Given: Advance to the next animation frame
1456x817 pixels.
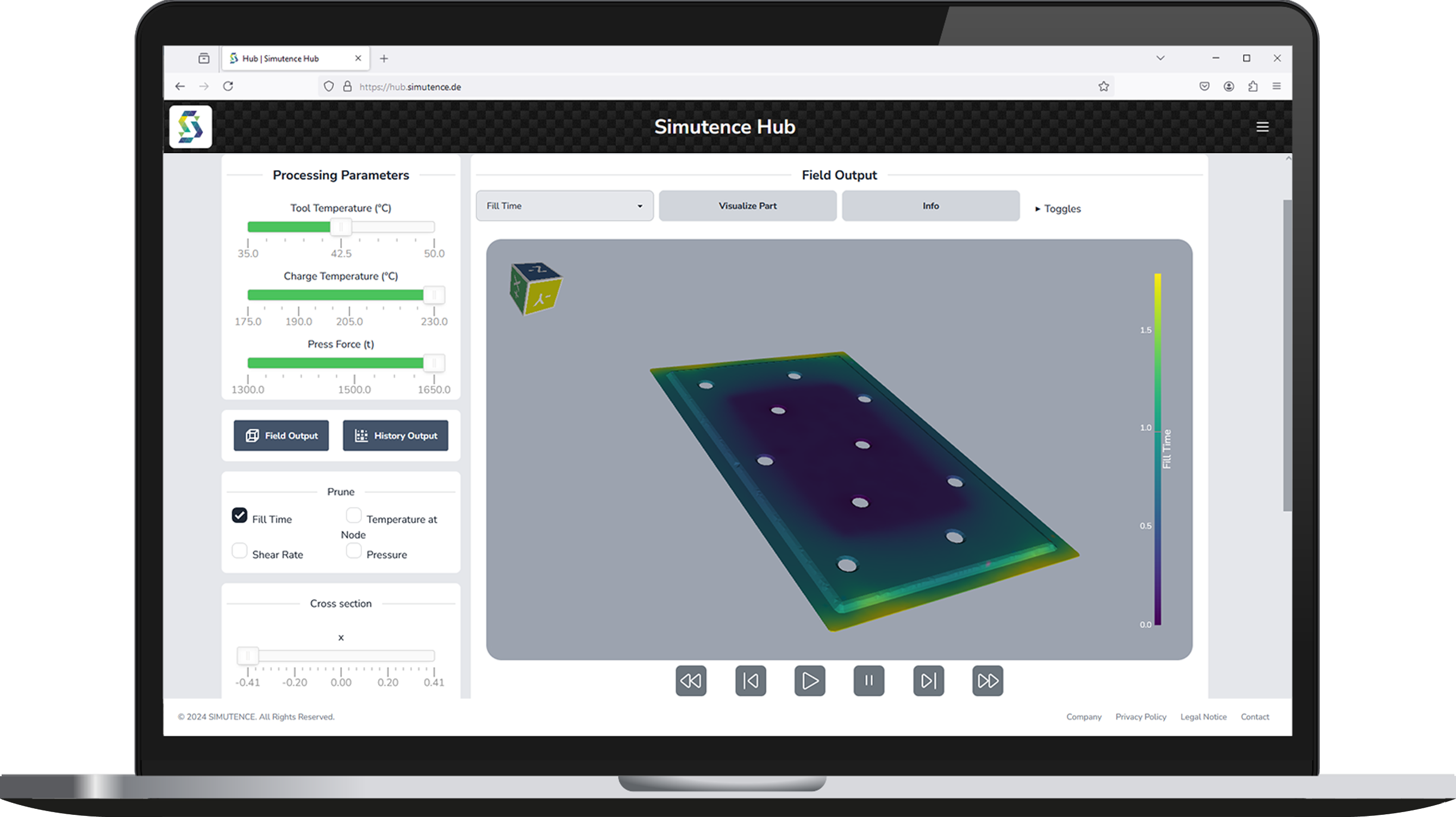Looking at the screenshot, I should click(x=928, y=681).
